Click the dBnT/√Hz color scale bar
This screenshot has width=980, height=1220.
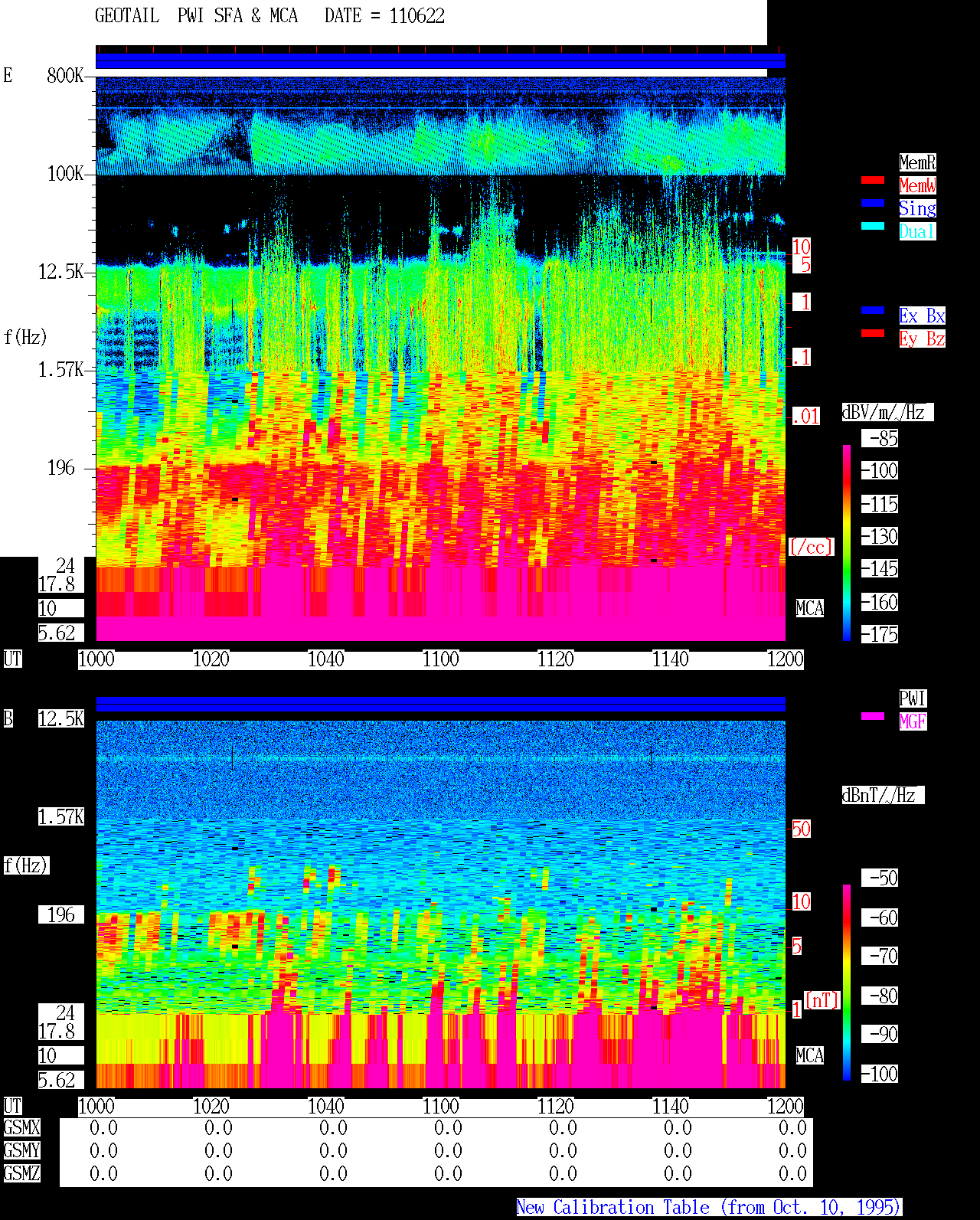point(847,983)
